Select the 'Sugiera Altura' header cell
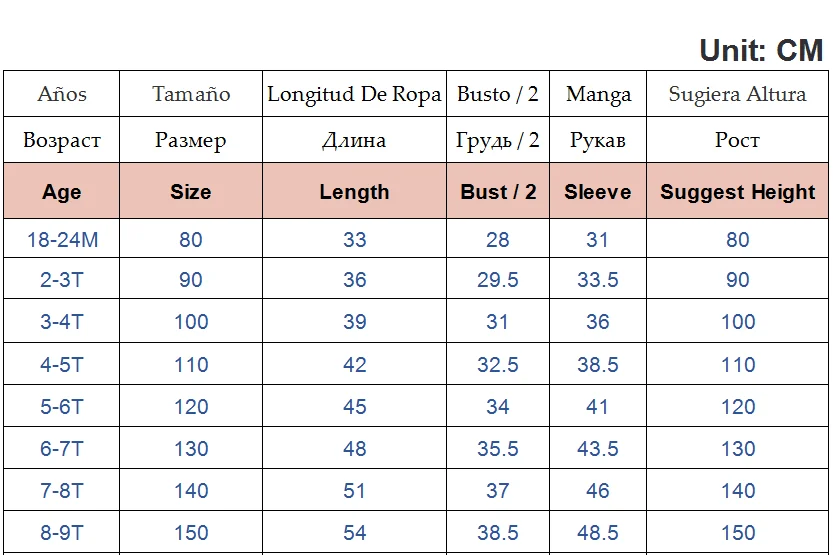833x555 pixels. (738, 95)
